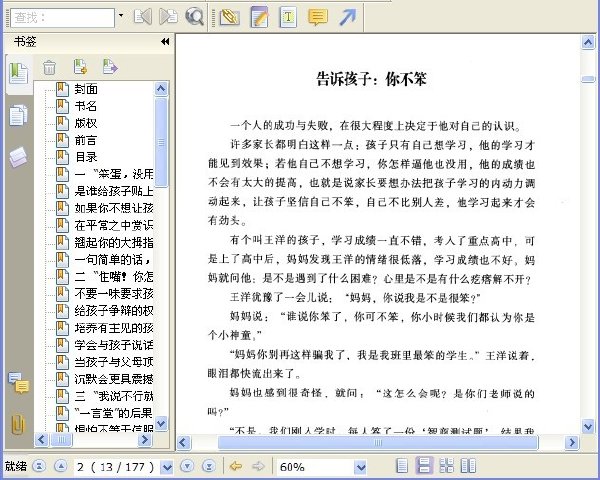600x480 pixels.
Task: Click the grayed next view arrow
Action: point(258,466)
